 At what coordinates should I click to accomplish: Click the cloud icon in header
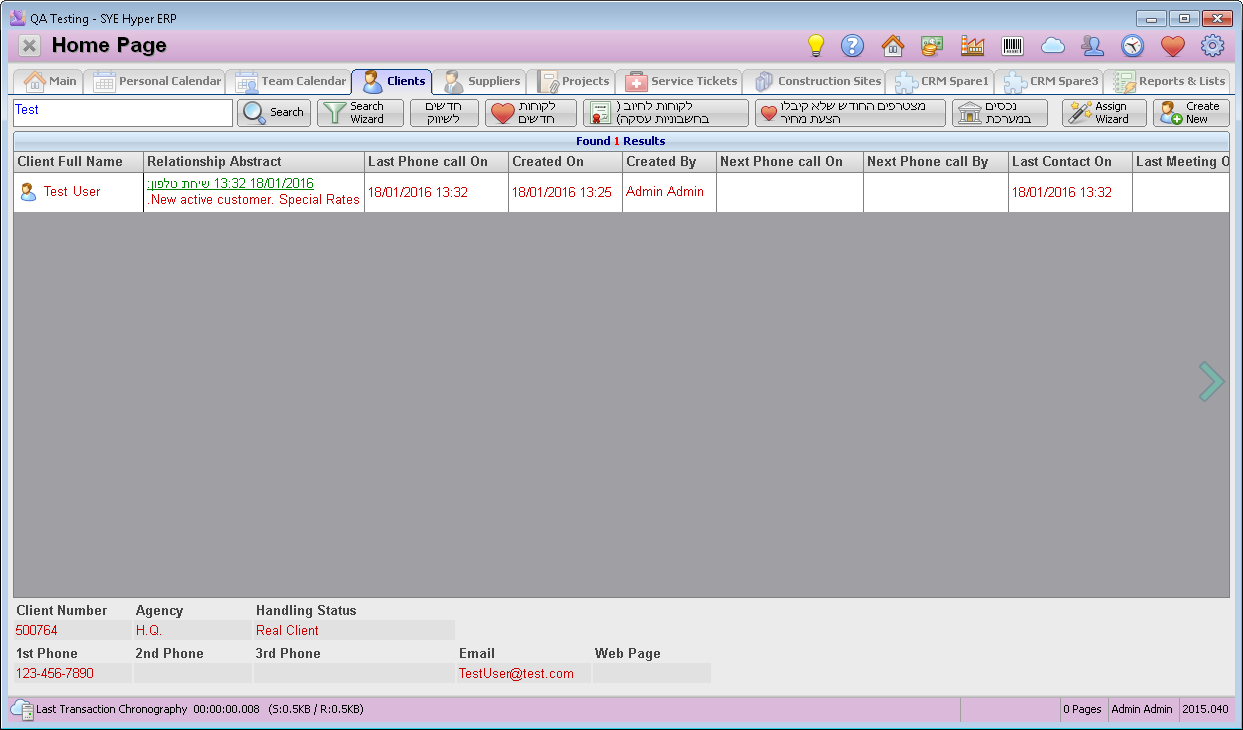pos(1052,45)
